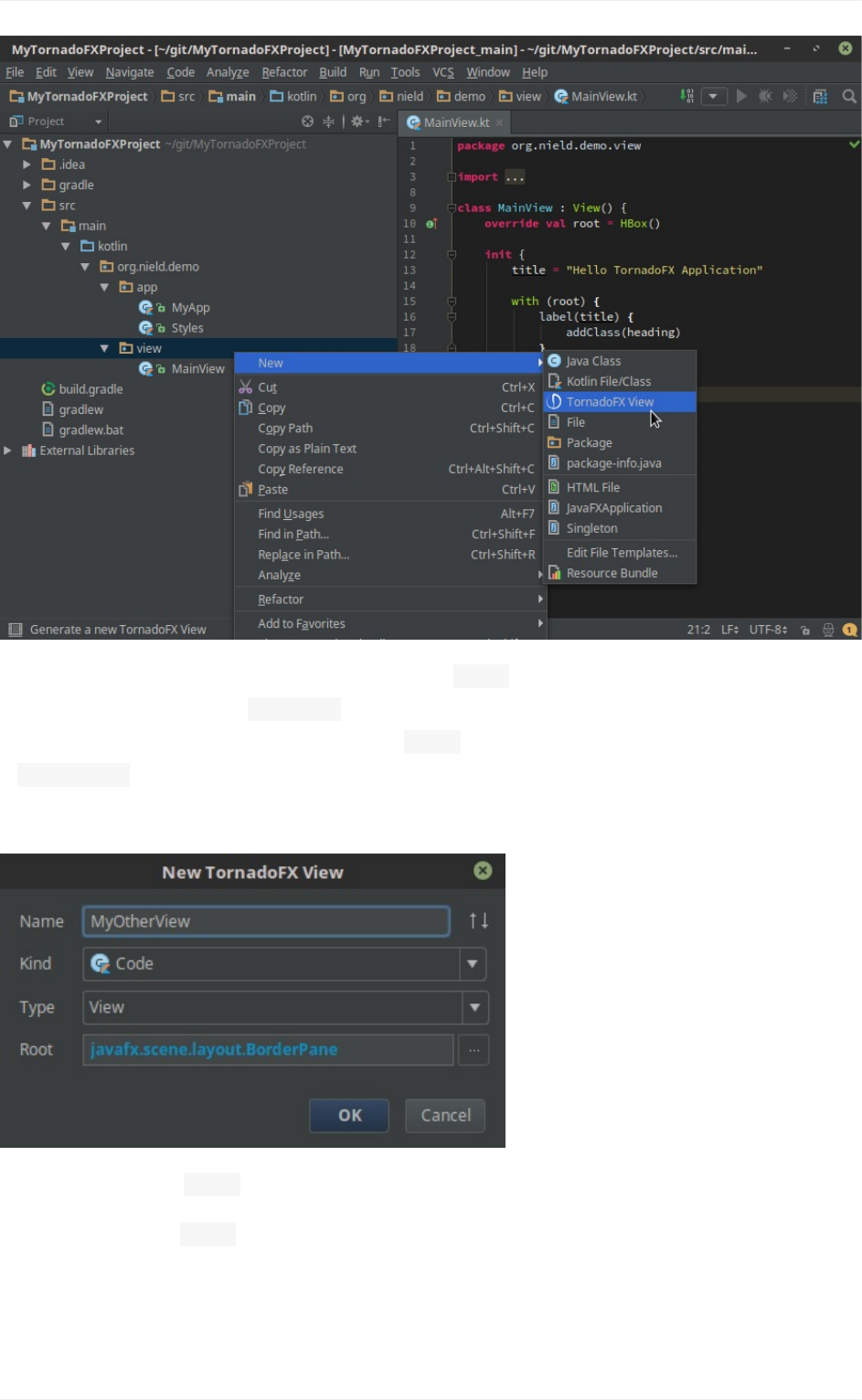This screenshot has height=1400, width=862.
Task: Close the MainView.kt editor tab
Action: 500,122
